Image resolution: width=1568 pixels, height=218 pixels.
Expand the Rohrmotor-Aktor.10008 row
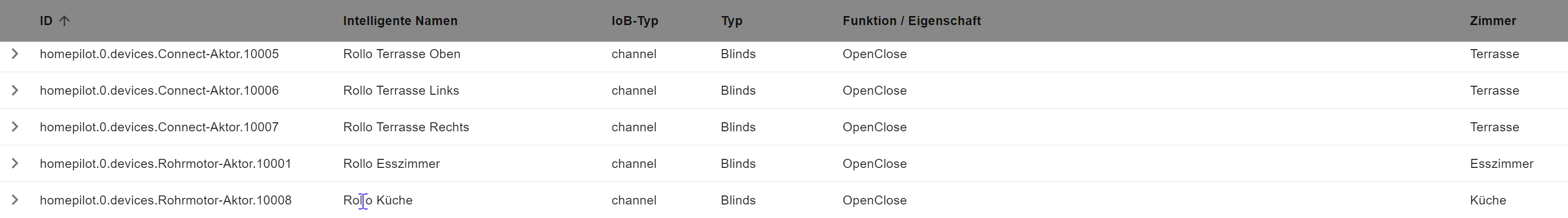tap(15, 200)
